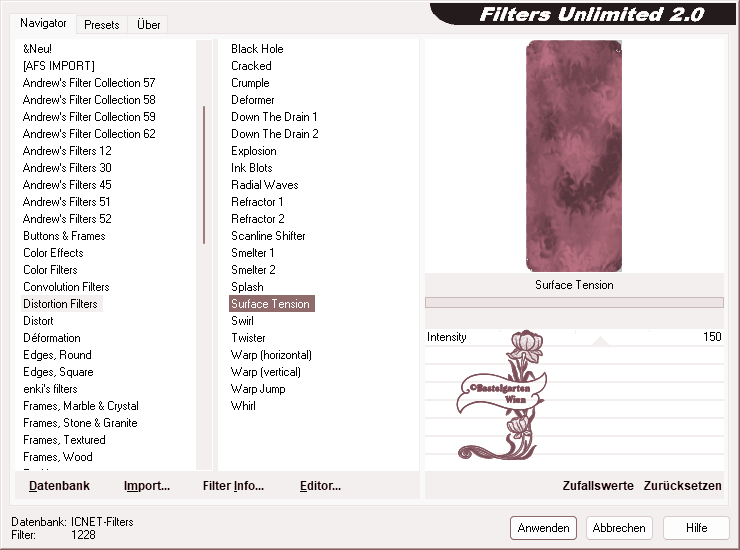Choose Surface Tension filter
Image resolution: width=740 pixels, height=550 pixels.
pos(272,304)
